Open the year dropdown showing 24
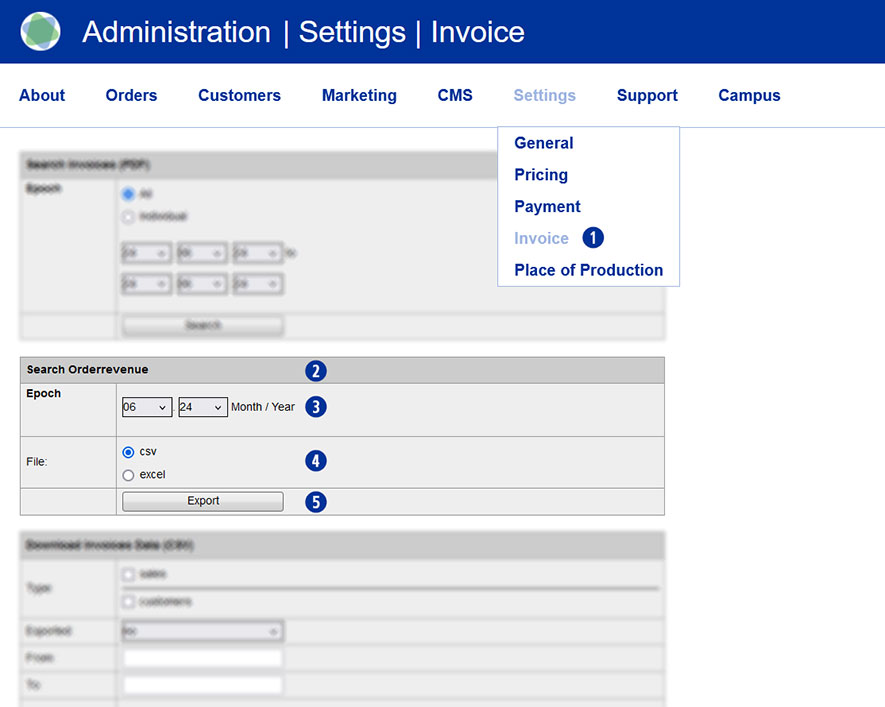The image size is (885, 707). [202, 408]
